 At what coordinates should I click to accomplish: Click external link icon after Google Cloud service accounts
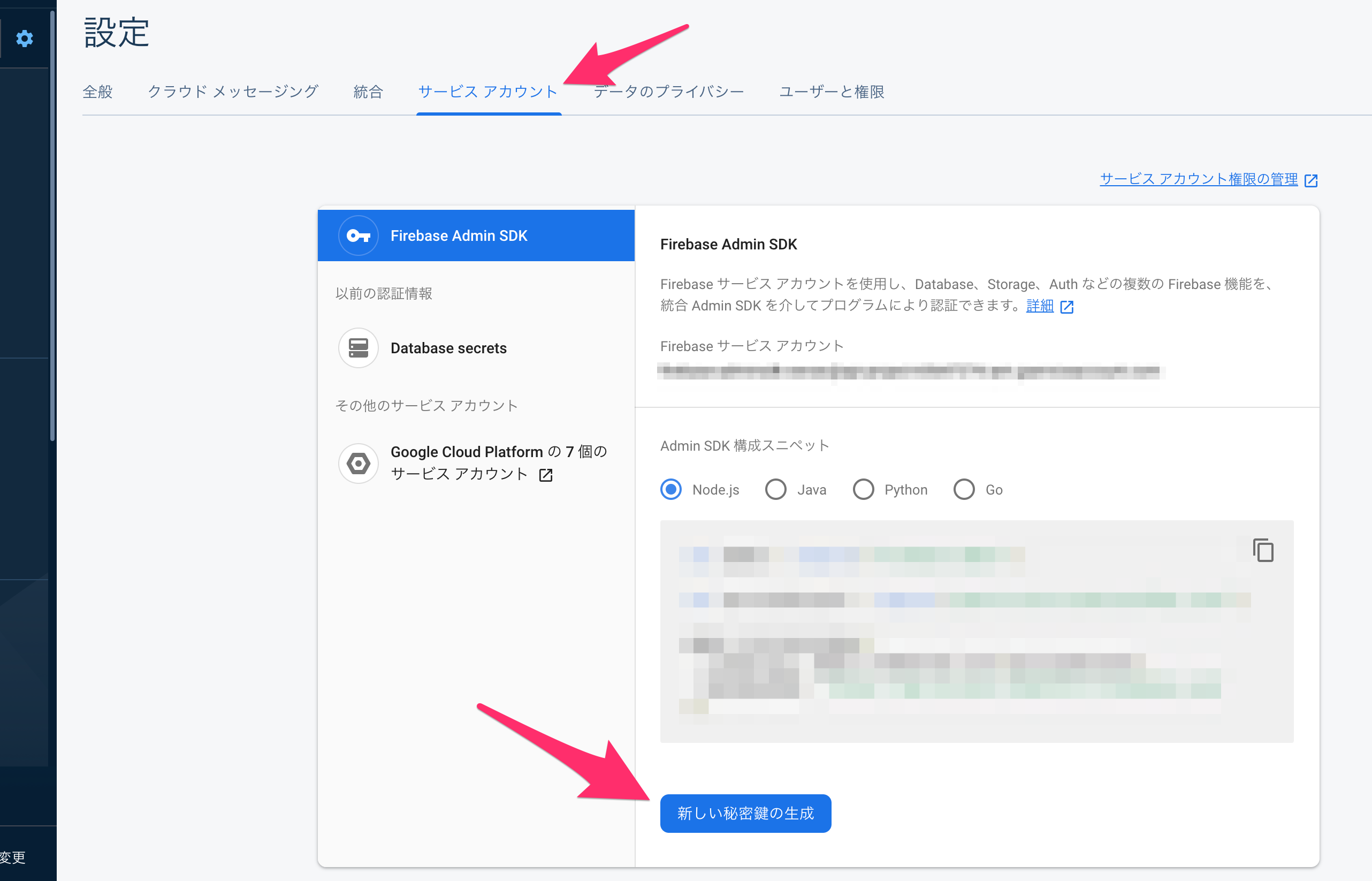tap(546, 475)
